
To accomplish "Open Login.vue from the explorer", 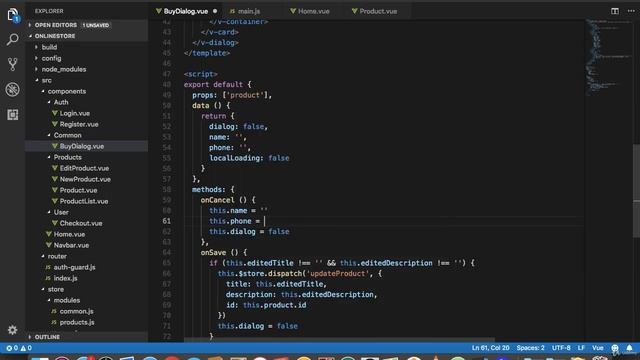I will pyautogui.click(x=87, y=113).
